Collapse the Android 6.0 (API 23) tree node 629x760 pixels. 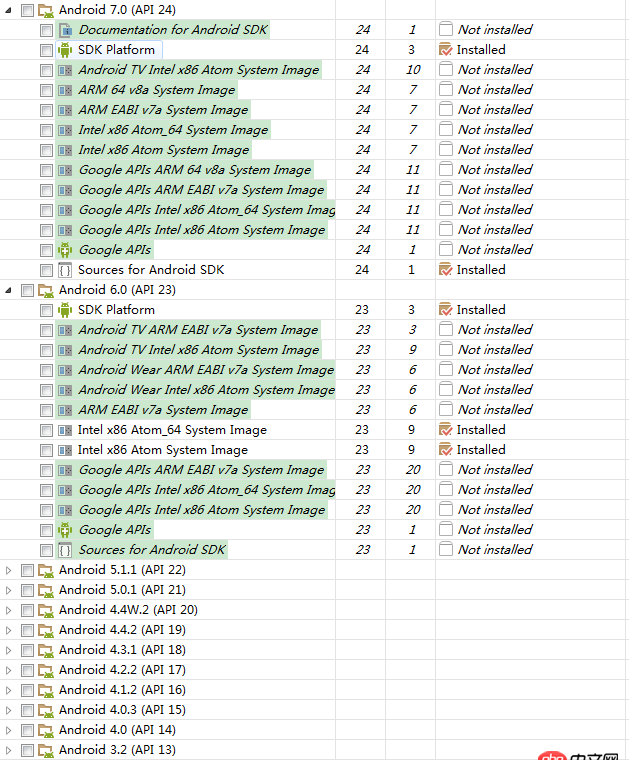(x=9, y=290)
